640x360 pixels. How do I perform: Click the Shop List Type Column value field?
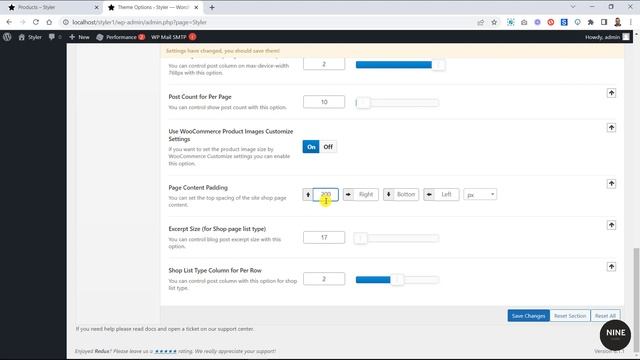(324, 279)
